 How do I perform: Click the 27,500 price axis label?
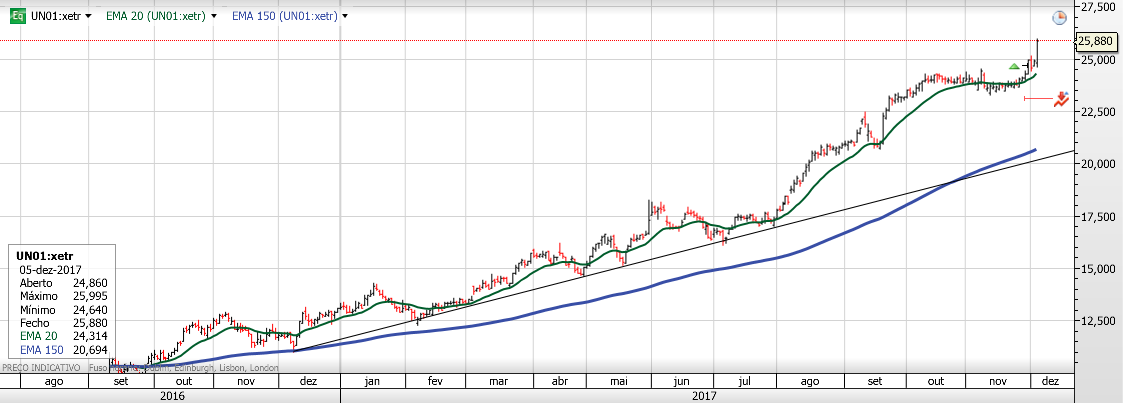pos(1097,6)
